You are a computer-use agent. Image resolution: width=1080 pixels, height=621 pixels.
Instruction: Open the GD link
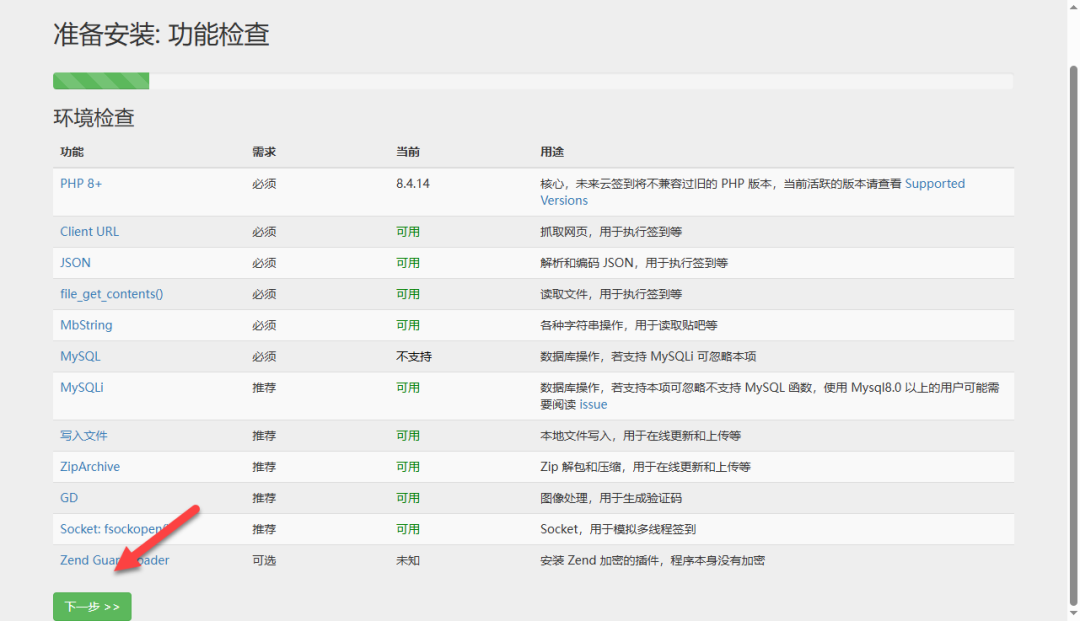click(x=69, y=497)
